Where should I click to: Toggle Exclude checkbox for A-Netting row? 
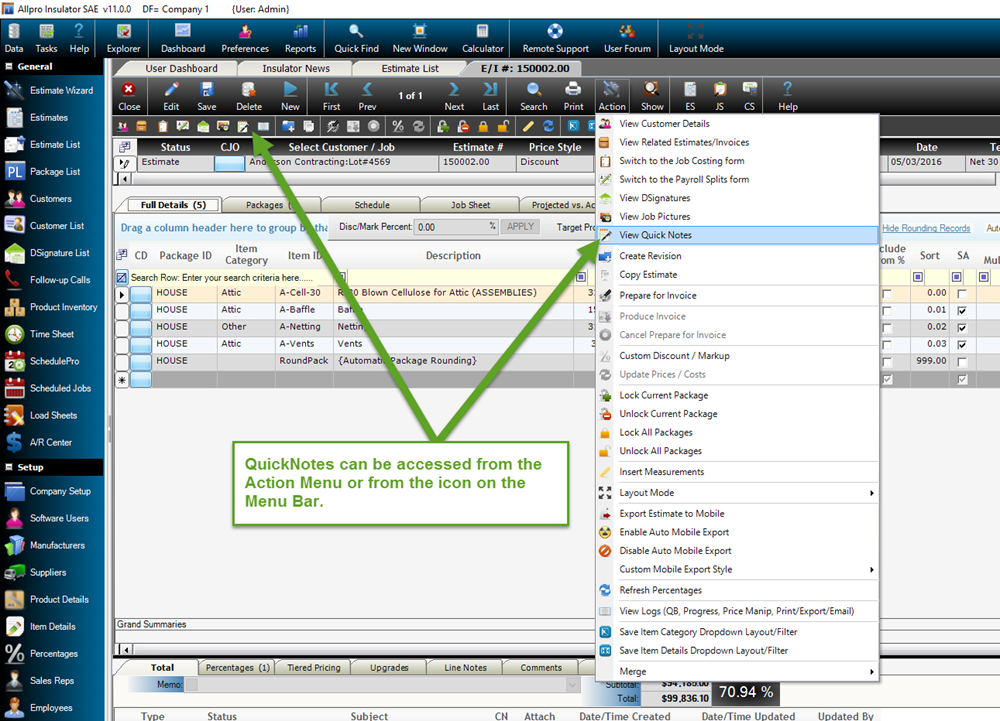click(x=886, y=328)
